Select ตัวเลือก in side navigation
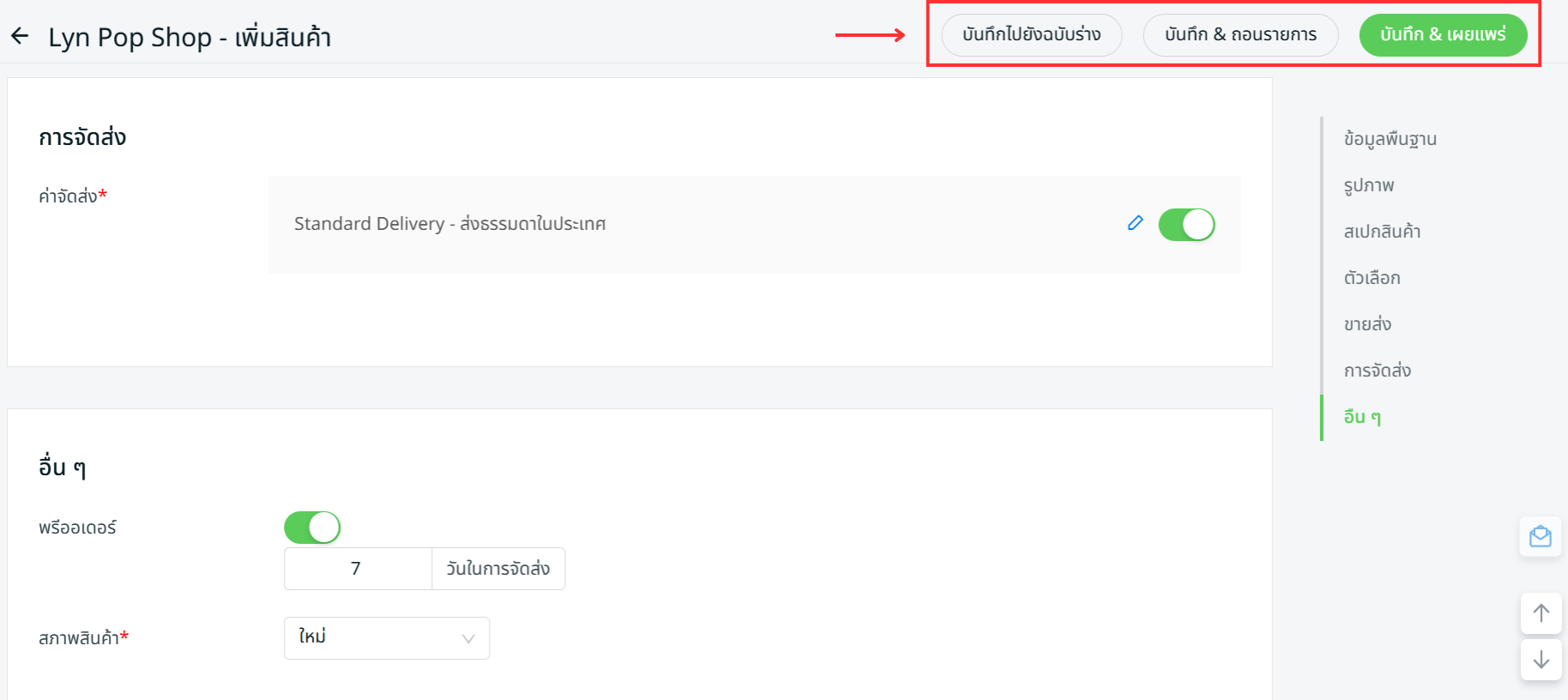 [1372, 278]
